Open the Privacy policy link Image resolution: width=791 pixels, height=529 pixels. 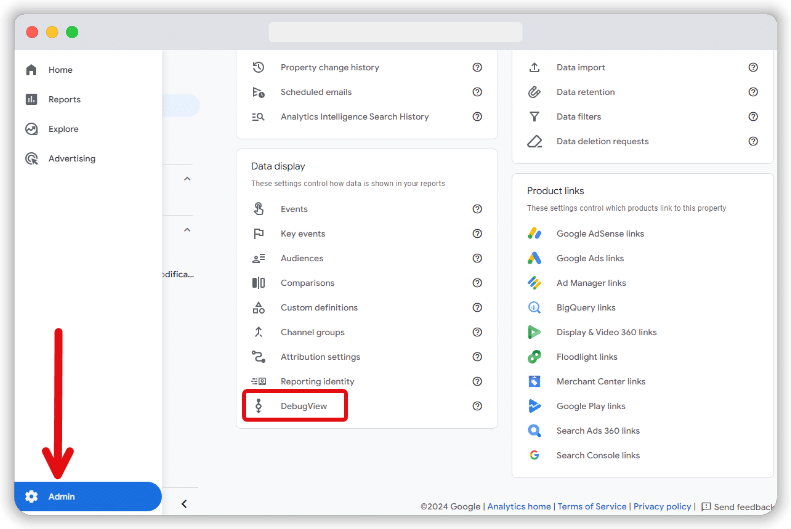[662, 506]
